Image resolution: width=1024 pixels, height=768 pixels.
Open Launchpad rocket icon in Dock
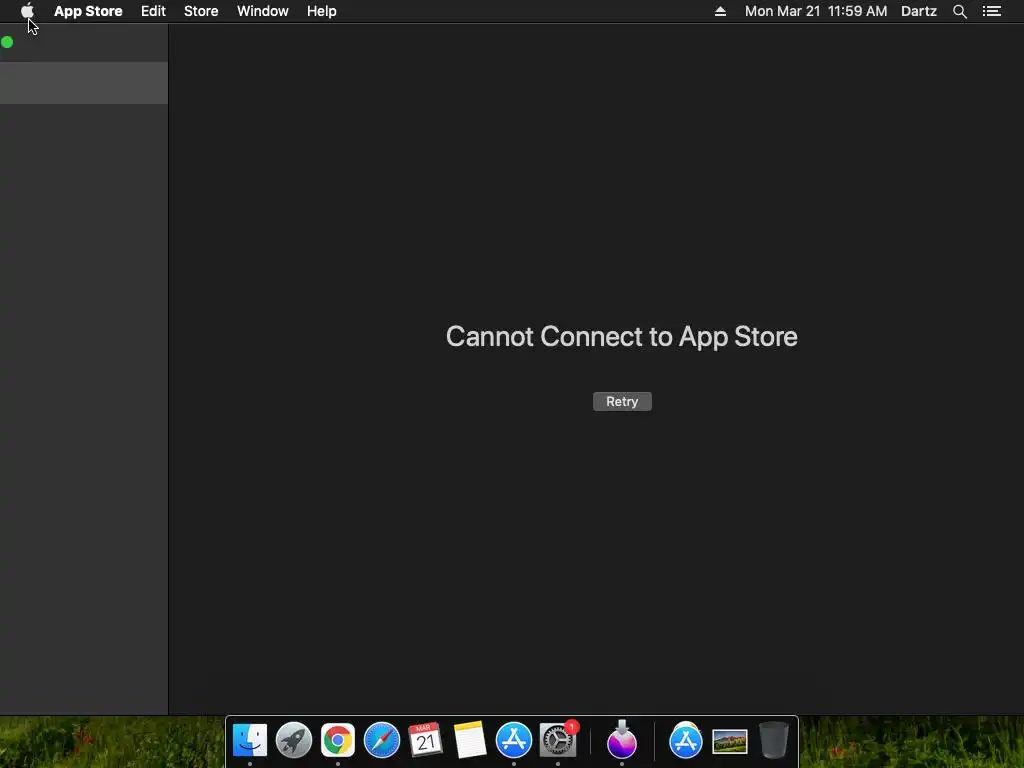click(x=294, y=741)
